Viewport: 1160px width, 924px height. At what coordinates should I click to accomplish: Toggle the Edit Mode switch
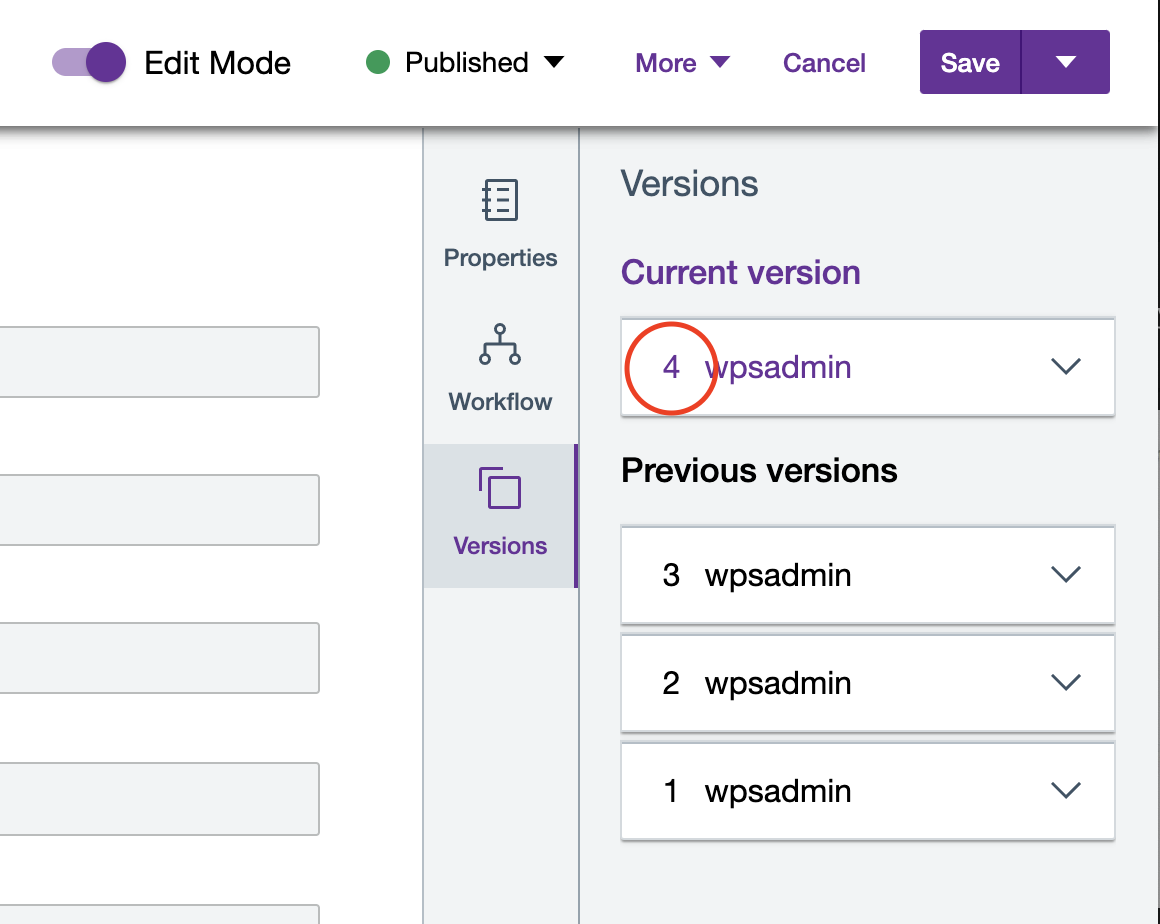[89, 63]
